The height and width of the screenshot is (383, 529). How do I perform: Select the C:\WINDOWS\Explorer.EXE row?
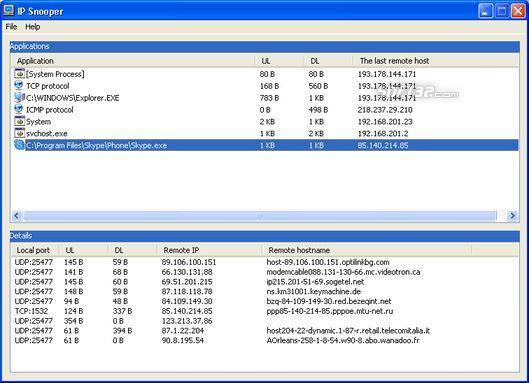point(265,98)
